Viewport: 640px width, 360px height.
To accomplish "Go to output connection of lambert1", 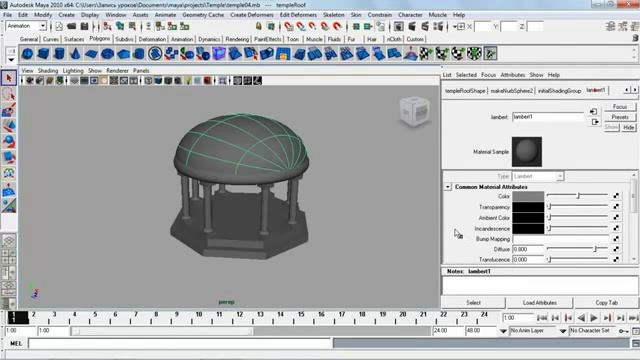I will pos(594,122).
